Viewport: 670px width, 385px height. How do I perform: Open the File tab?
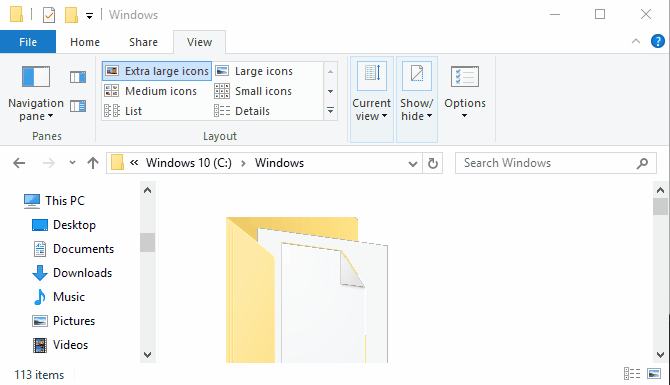point(28,42)
